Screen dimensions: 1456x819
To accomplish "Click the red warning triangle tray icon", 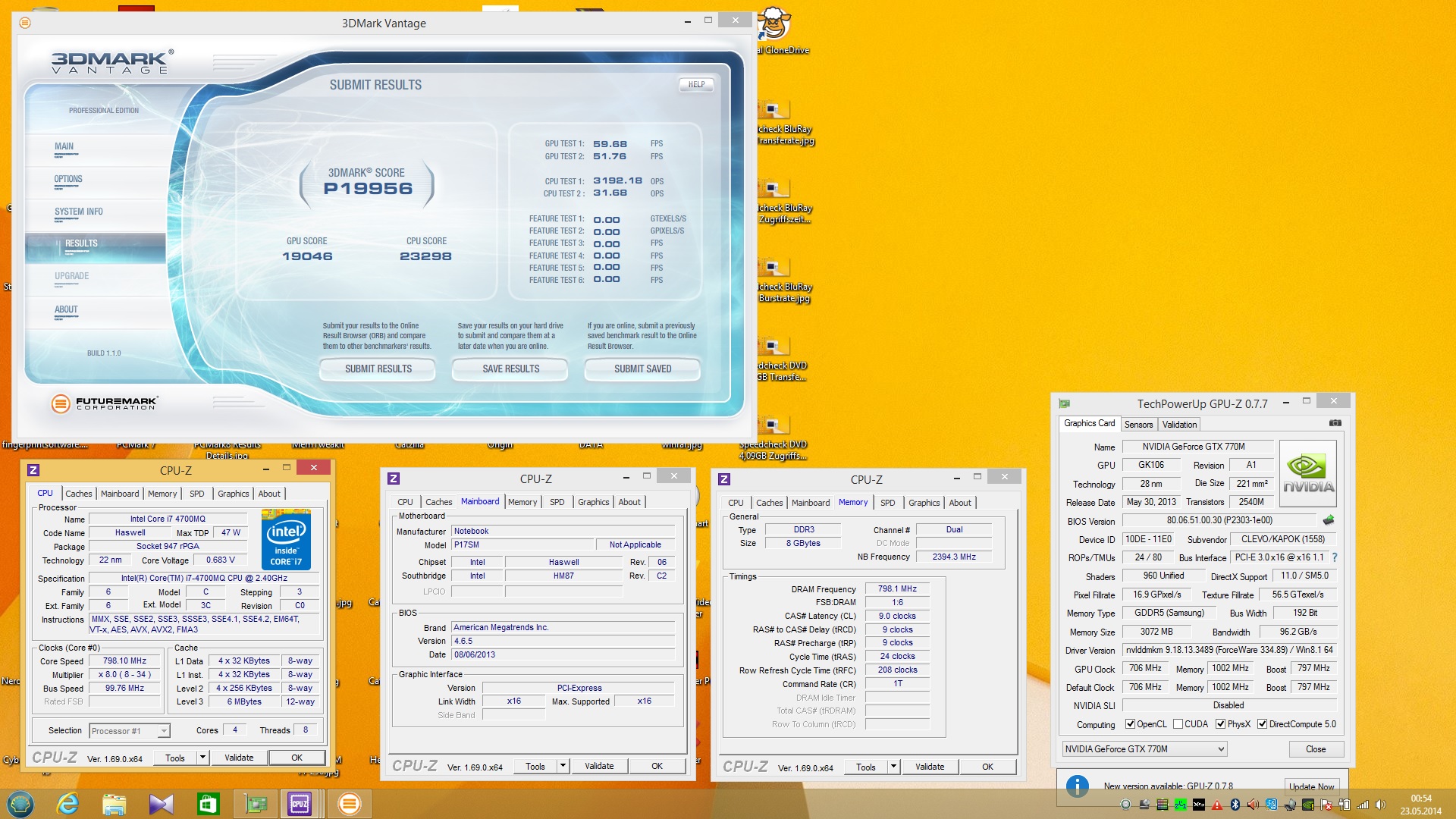I will pos(1217,805).
